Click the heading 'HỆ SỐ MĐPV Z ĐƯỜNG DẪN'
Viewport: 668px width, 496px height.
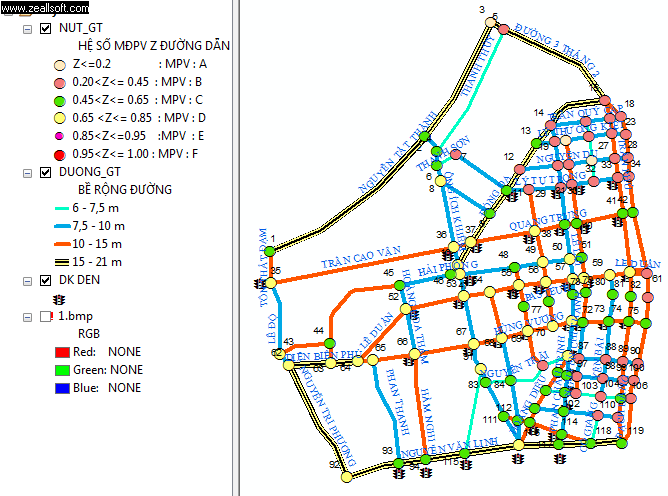pyautogui.click(x=154, y=46)
